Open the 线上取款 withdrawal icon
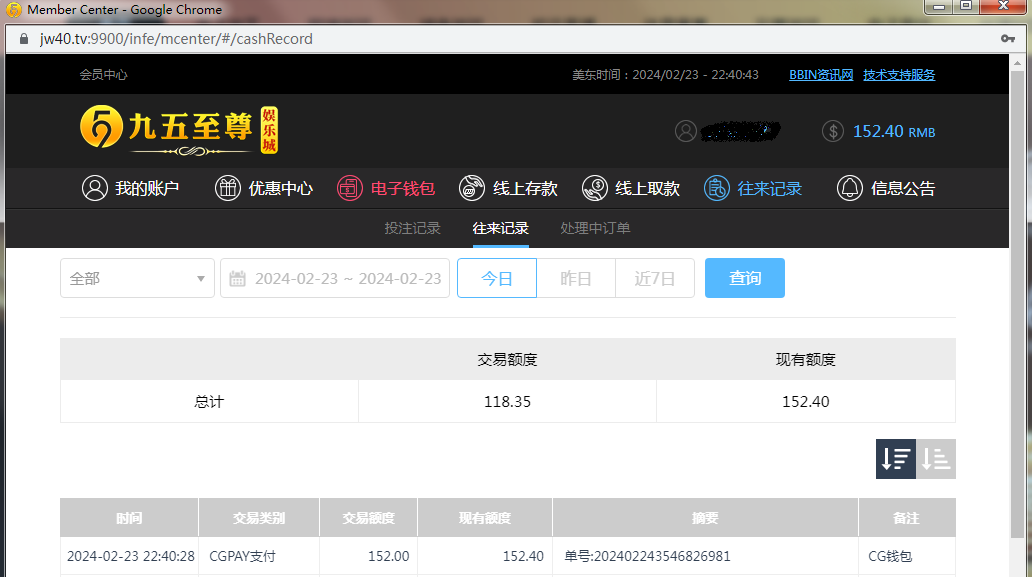 tap(594, 188)
